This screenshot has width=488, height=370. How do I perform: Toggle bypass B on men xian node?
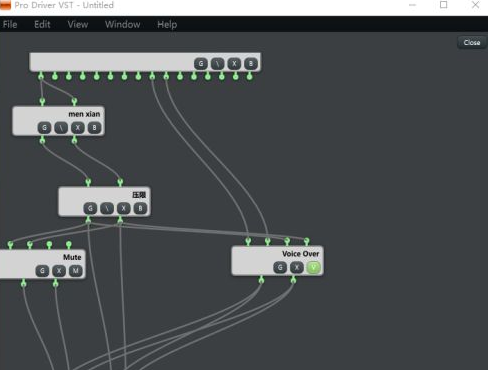tap(94, 128)
